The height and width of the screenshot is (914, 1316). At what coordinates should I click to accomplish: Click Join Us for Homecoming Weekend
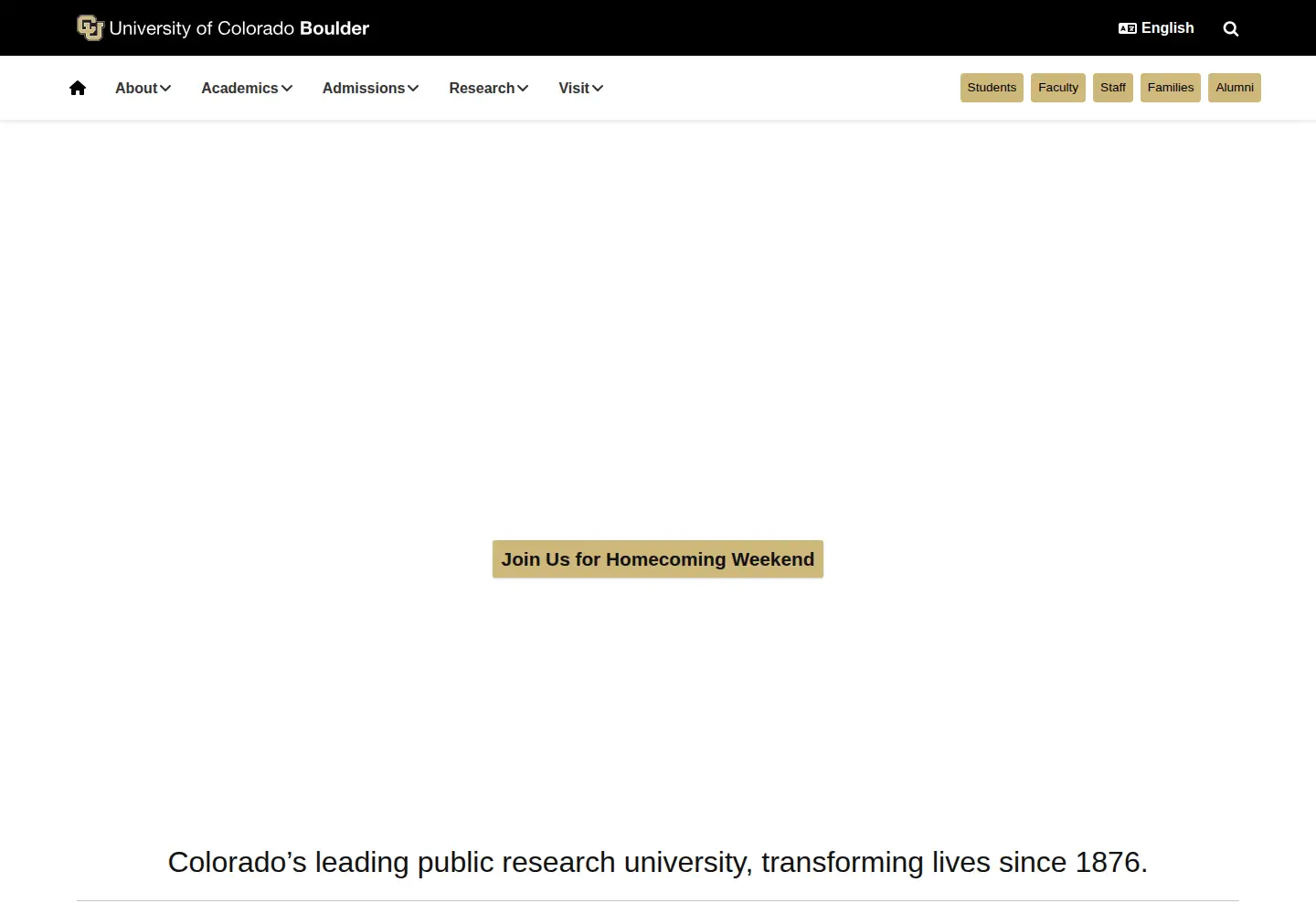point(658,559)
